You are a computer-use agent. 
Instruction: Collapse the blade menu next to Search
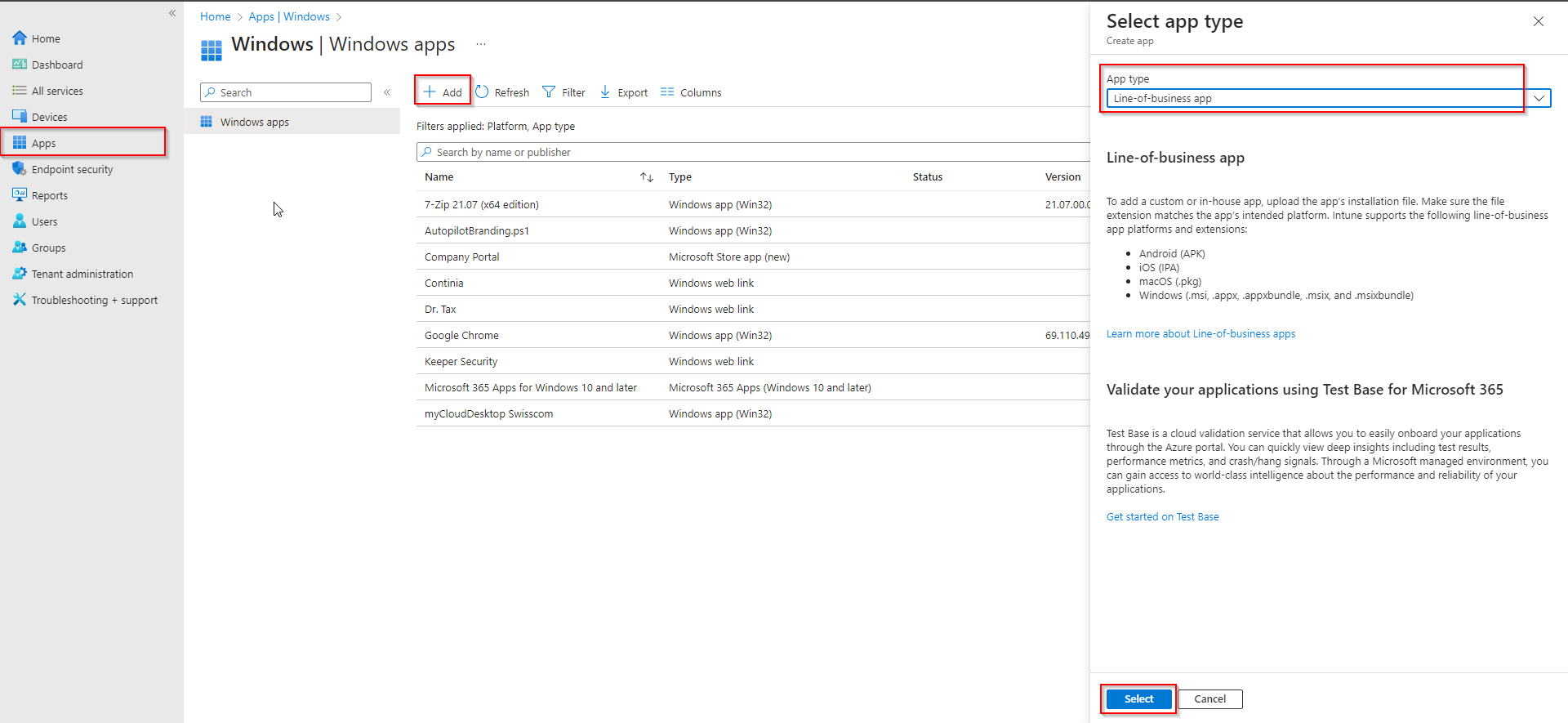point(387,92)
